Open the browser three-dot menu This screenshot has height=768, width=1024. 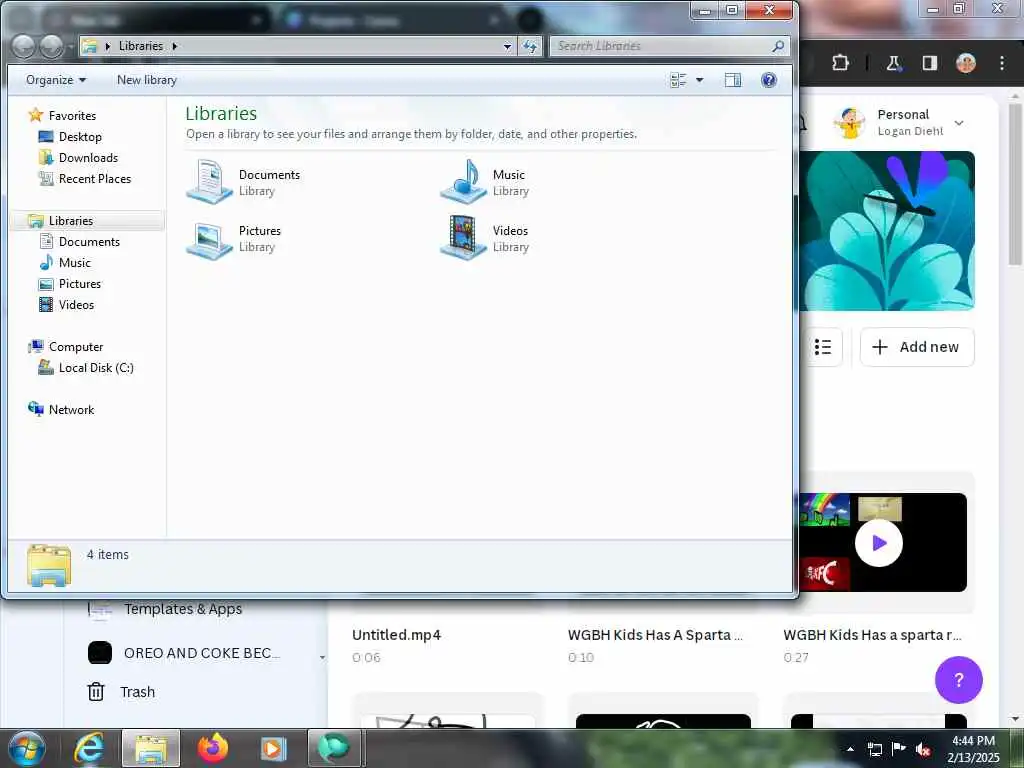coord(1002,63)
